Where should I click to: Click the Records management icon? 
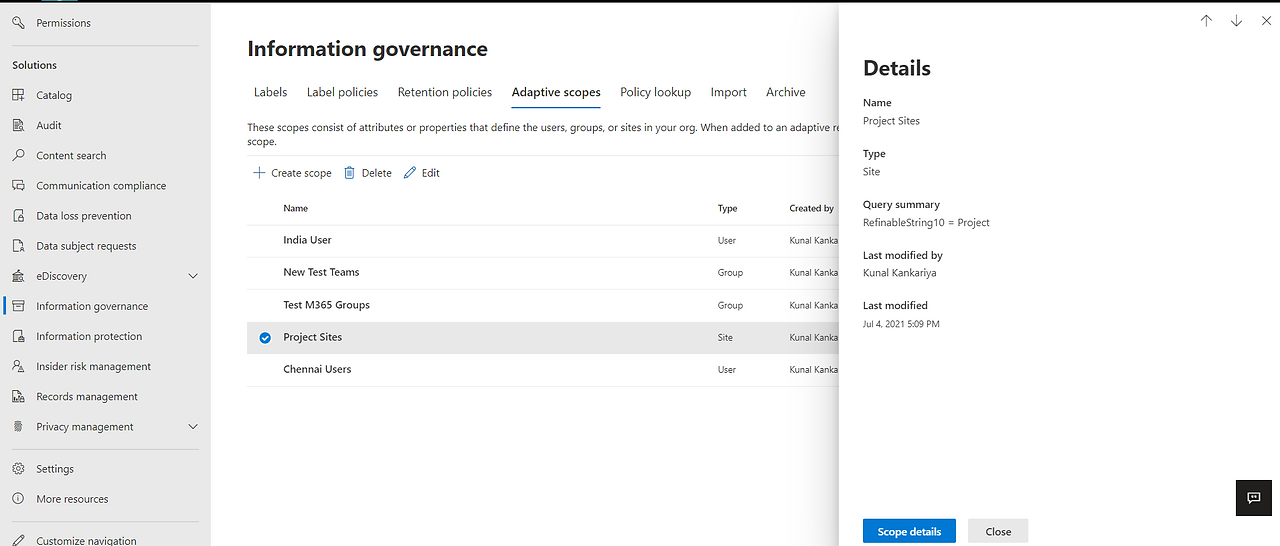click(x=18, y=396)
